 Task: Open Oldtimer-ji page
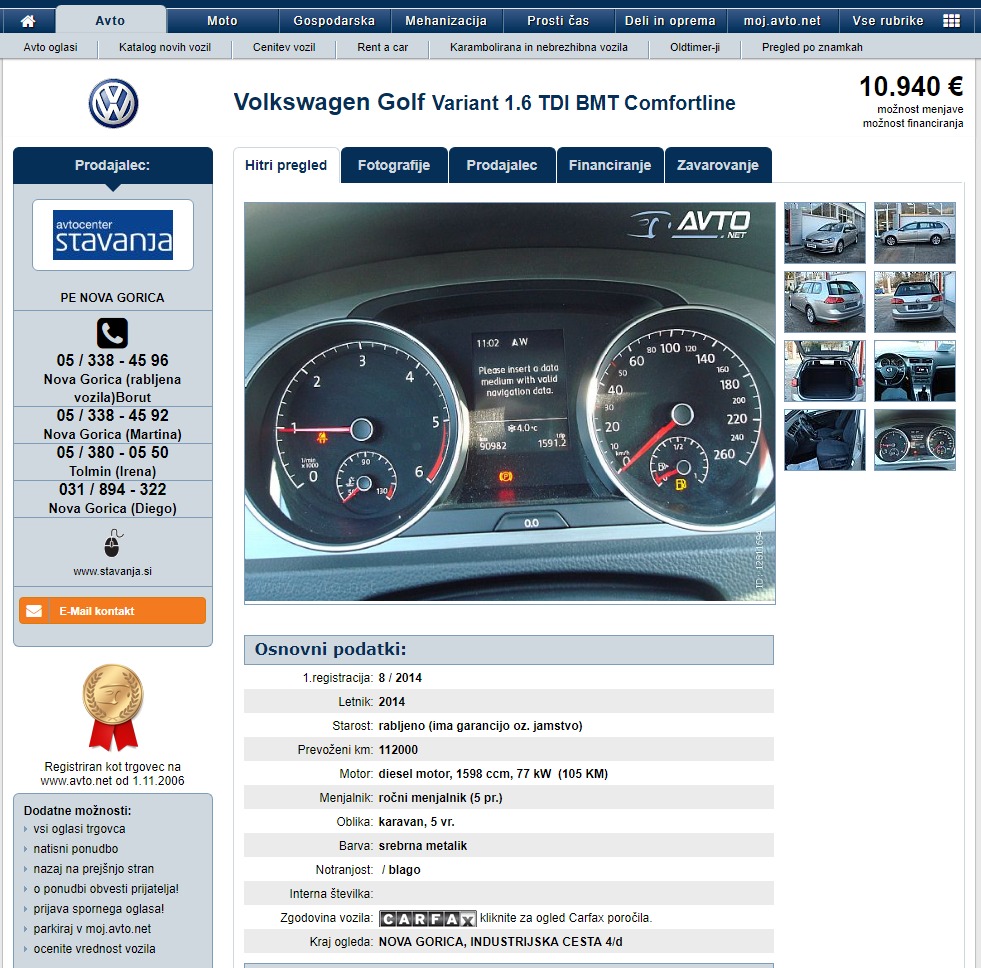point(695,47)
